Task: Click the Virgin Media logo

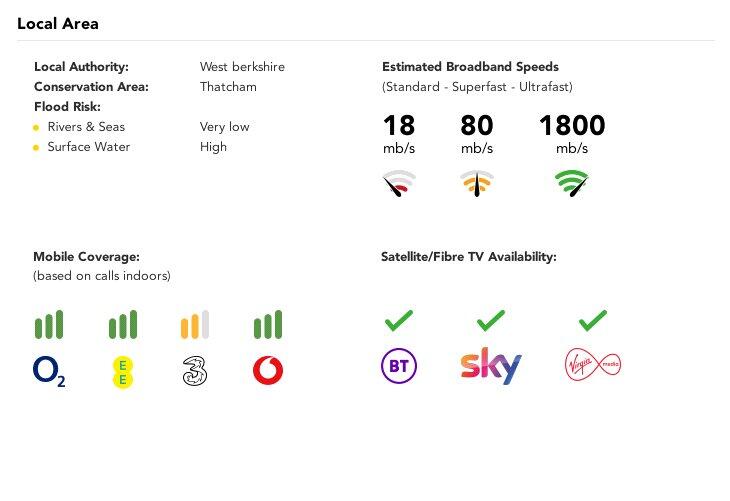Action: (x=592, y=365)
